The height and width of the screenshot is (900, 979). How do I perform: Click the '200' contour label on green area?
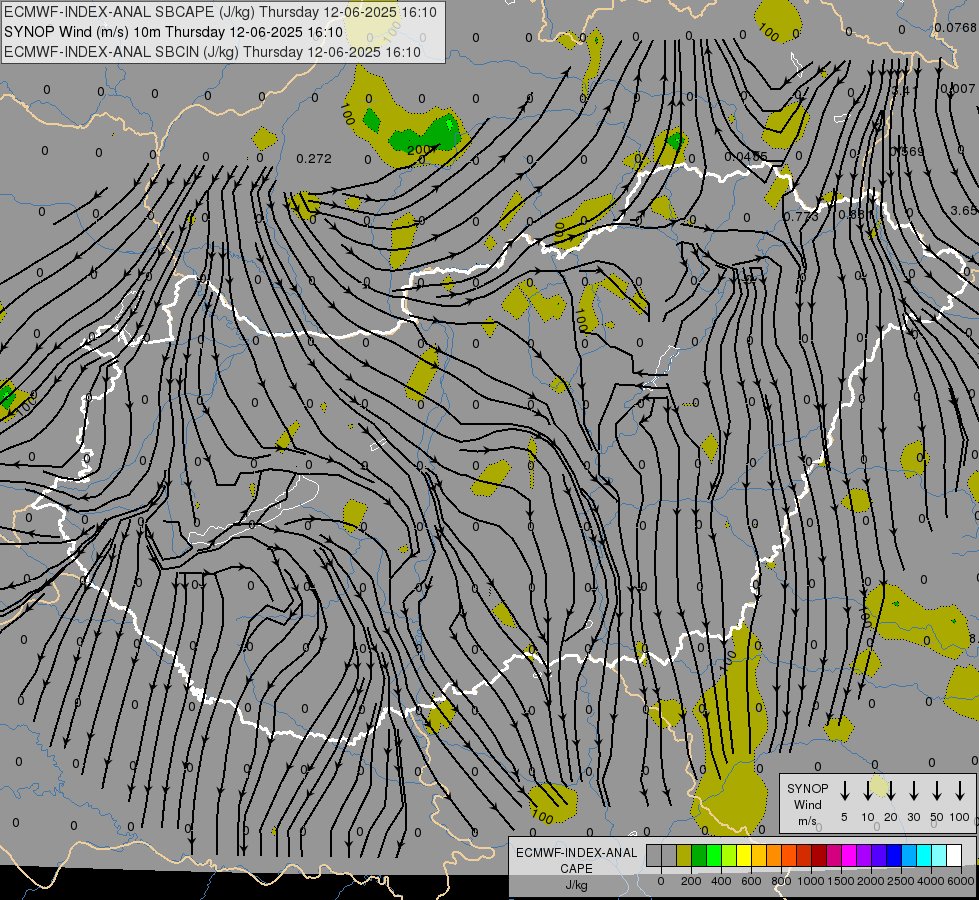pyautogui.click(x=420, y=150)
